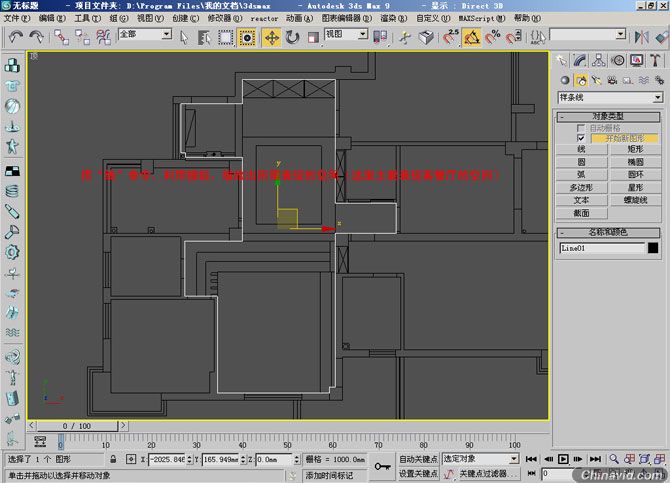Activate the Select and Link tool
This screenshot has width=670, height=483.
[x=61, y=37]
